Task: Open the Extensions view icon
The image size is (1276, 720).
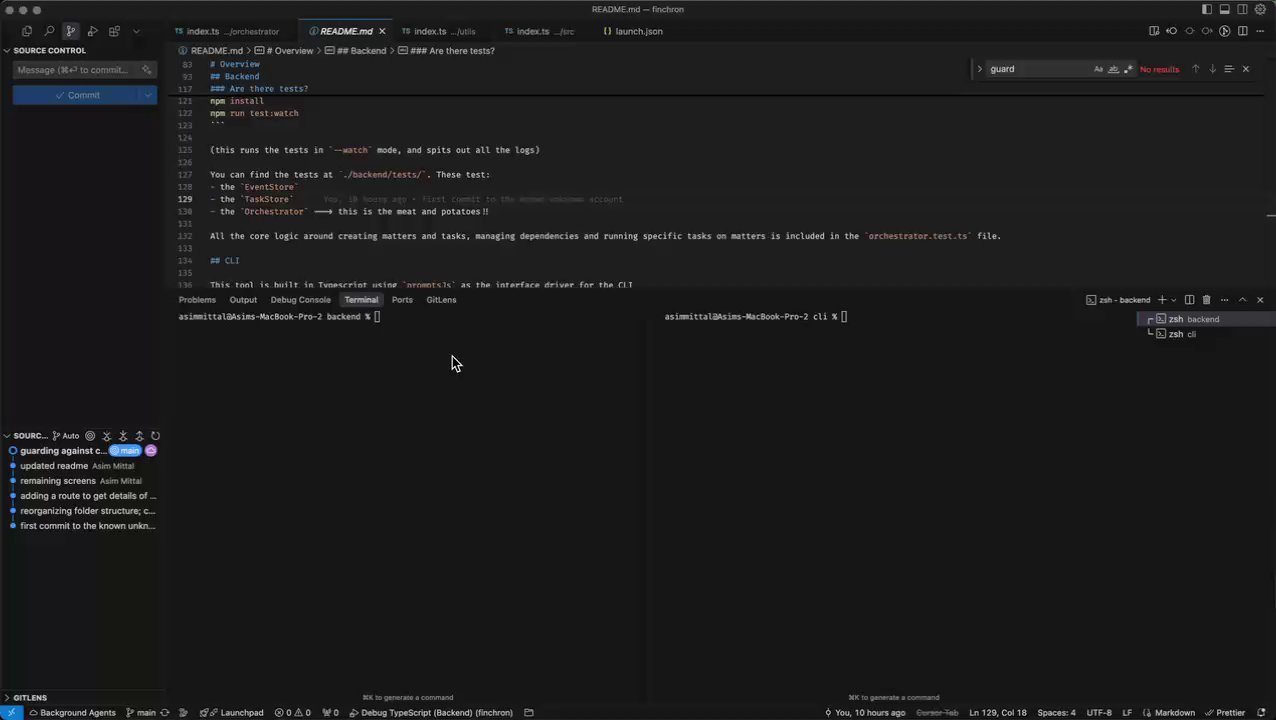Action: [x=115, y=31]
